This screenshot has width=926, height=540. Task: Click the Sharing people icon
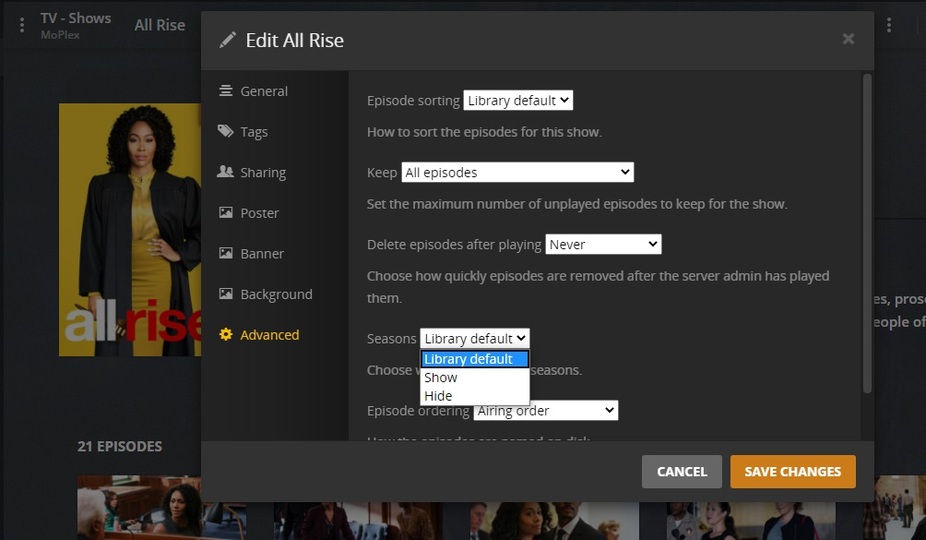click(226, 171)
